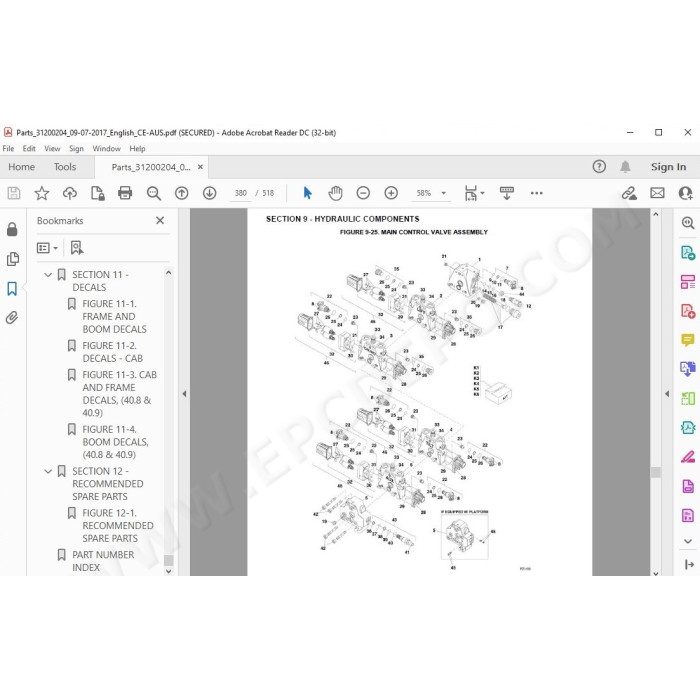Open the Window menu
The width and height of the screenshot is (700, 700).
(x=107, y=149)
